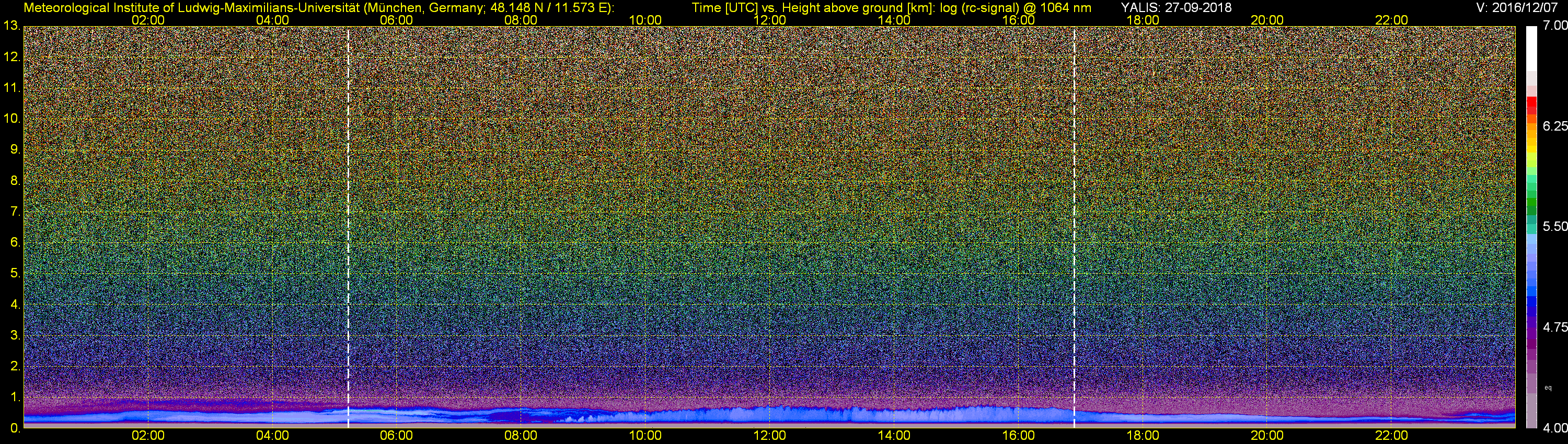
Task: Click the 08:00 label on the bottom time axis
Action: (521, 436)
